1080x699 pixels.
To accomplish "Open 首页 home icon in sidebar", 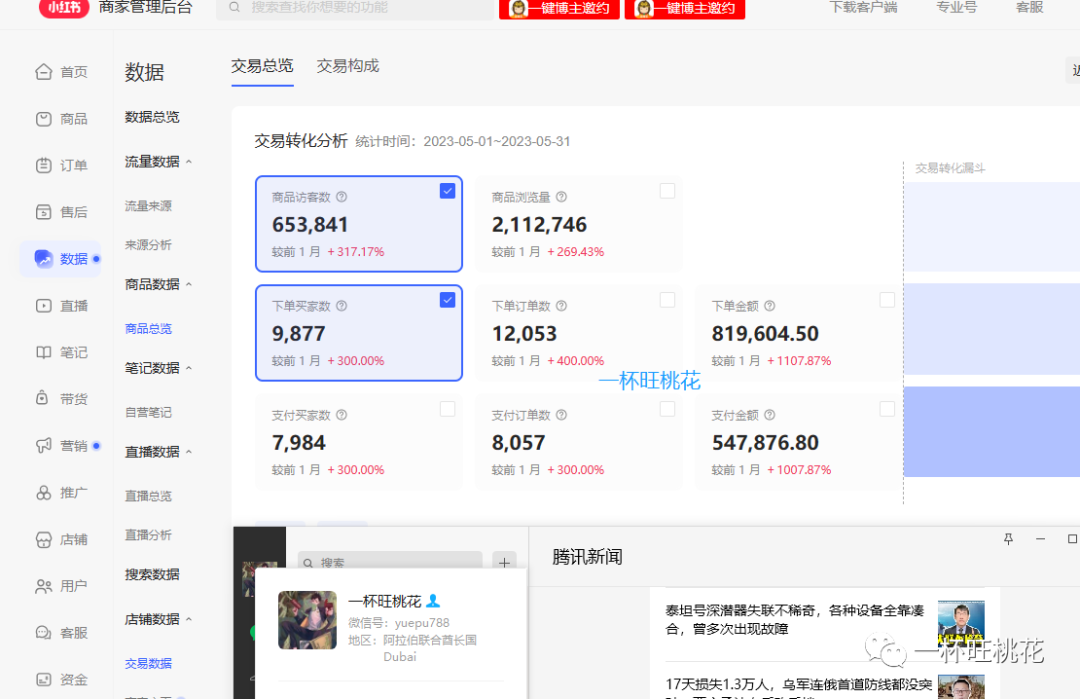I will click(43, 72).
